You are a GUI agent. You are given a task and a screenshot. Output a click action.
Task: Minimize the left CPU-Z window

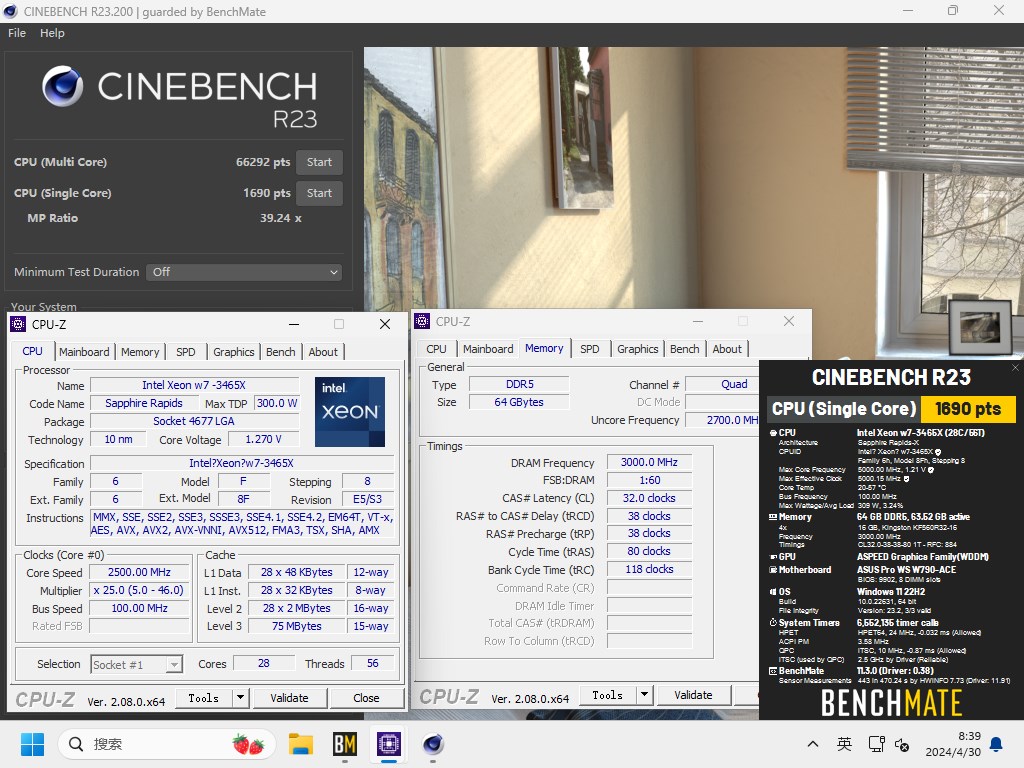pos(294,324)
